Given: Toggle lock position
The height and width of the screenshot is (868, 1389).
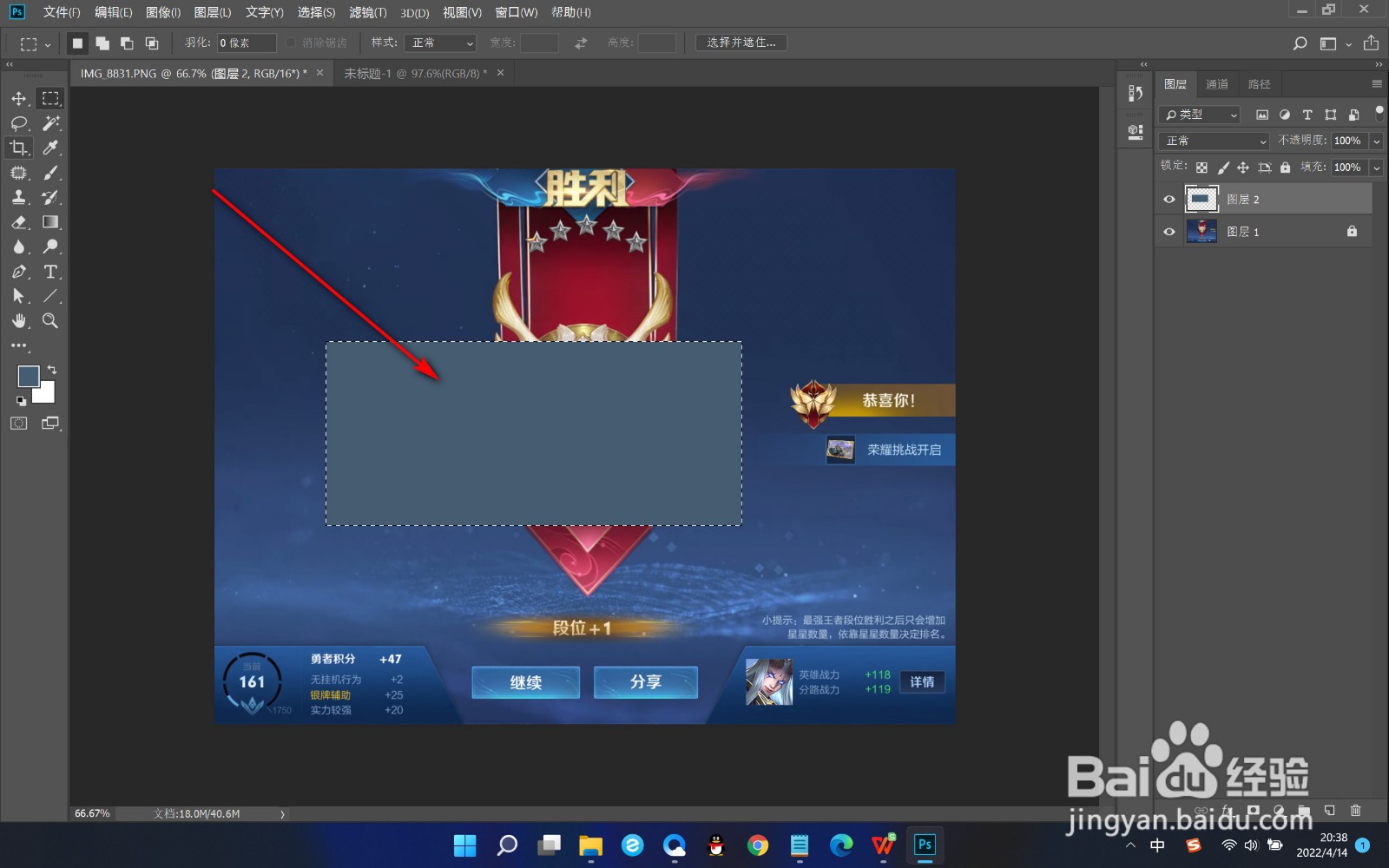Looking at the screenshot, I should [x=1243, y=168].
